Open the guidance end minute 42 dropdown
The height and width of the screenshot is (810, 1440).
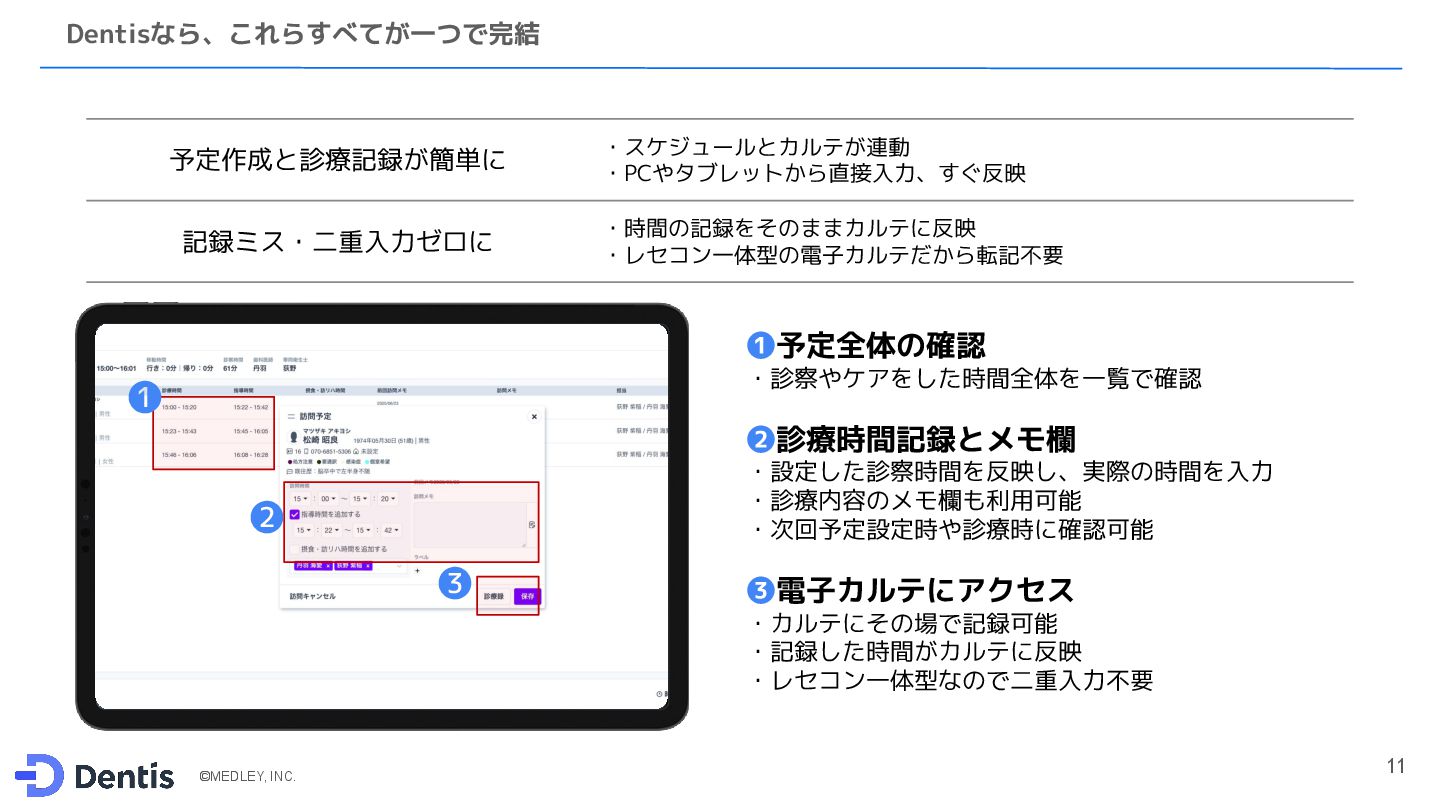[391, 530]
